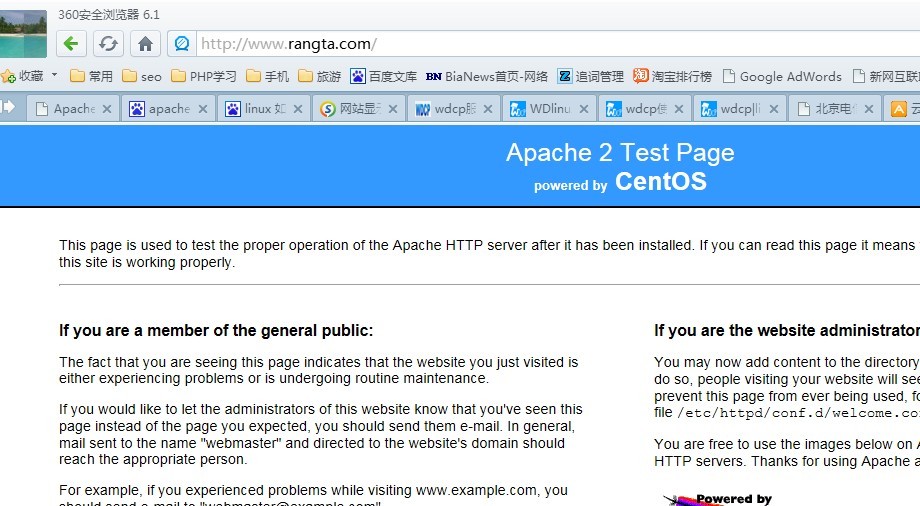Close the WDlinu tab

[x=584, y=109]
